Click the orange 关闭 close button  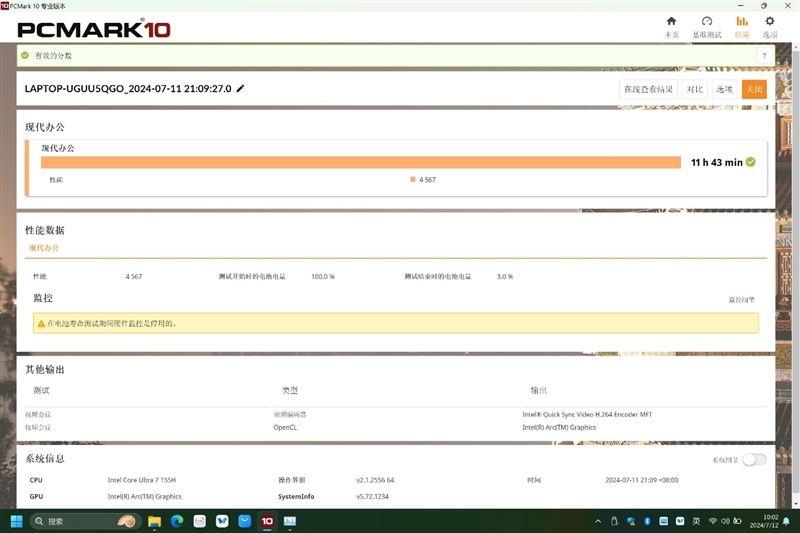(754, 89)
